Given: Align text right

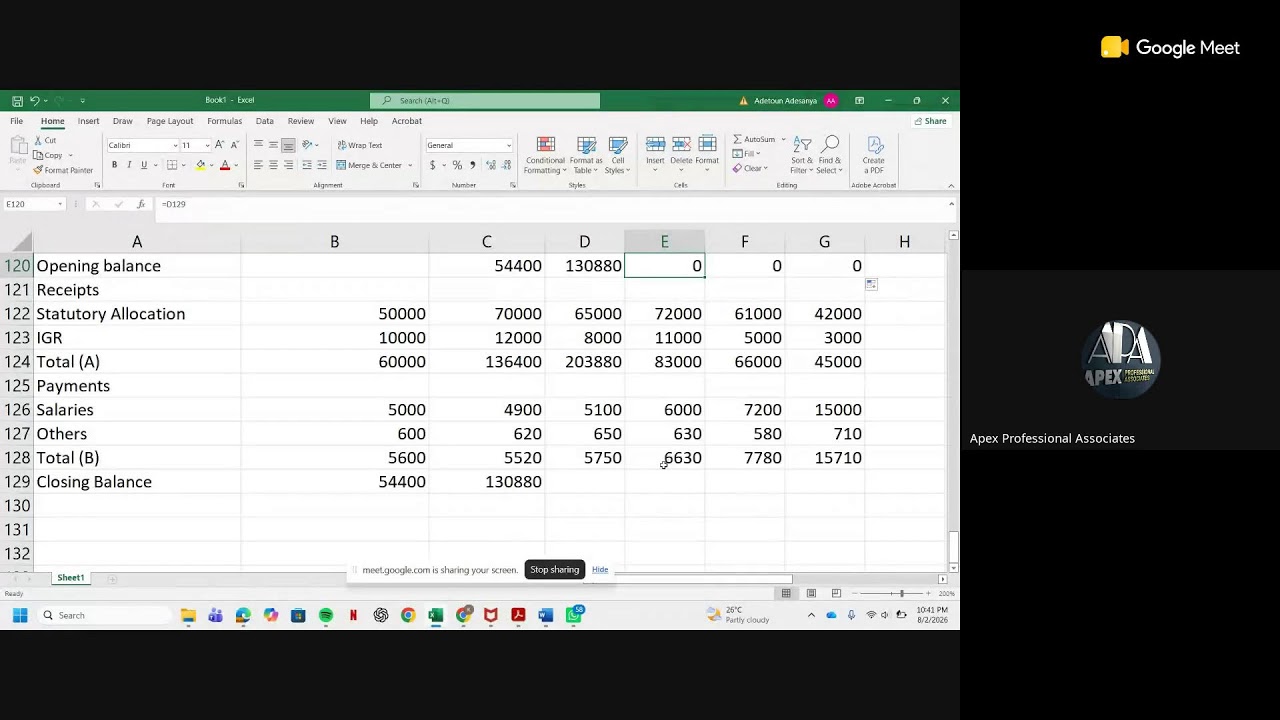Looking at the screenshot, I should [x=288, y=165].
